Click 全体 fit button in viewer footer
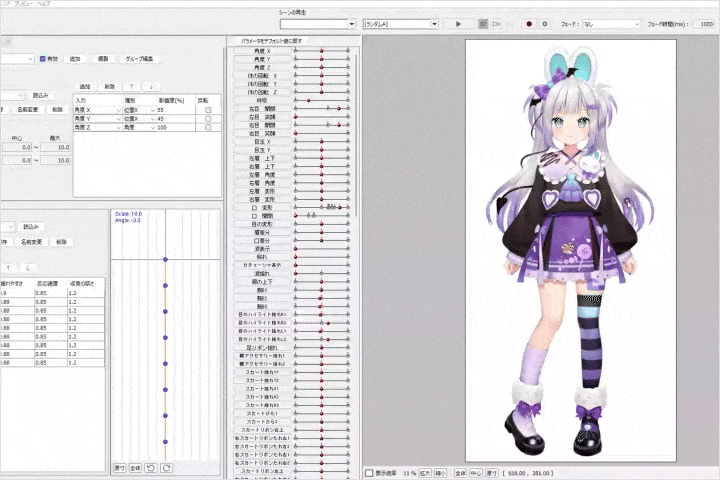The image size is (720, 480). pos(460,473)
